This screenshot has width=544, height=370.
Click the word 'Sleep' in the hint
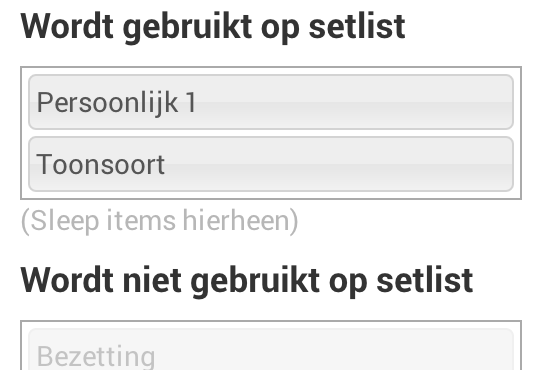pos(65,221)
